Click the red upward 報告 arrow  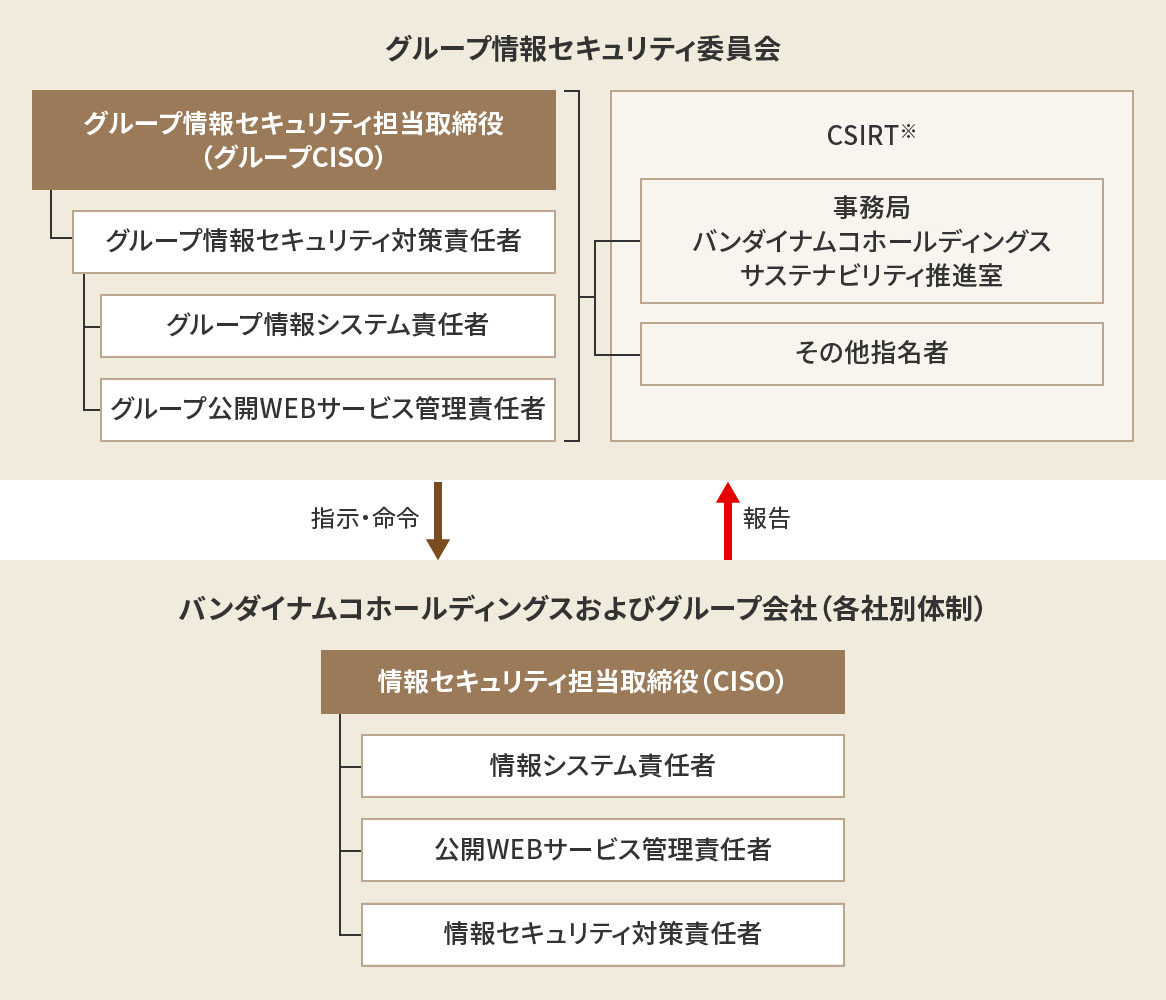click(x=728, y=520)
